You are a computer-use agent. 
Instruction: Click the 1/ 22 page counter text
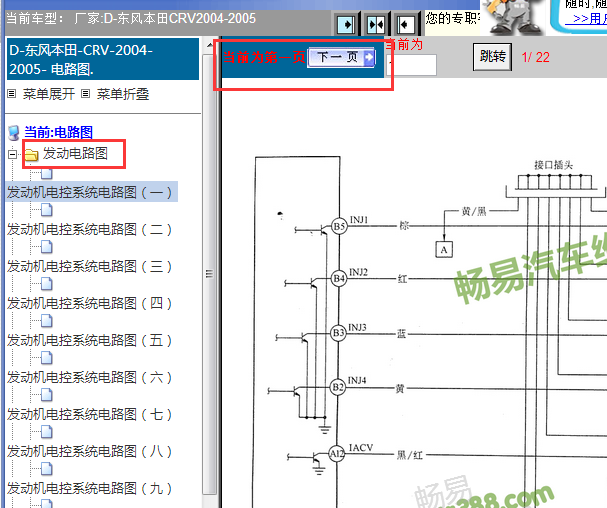tap(536, 57)
